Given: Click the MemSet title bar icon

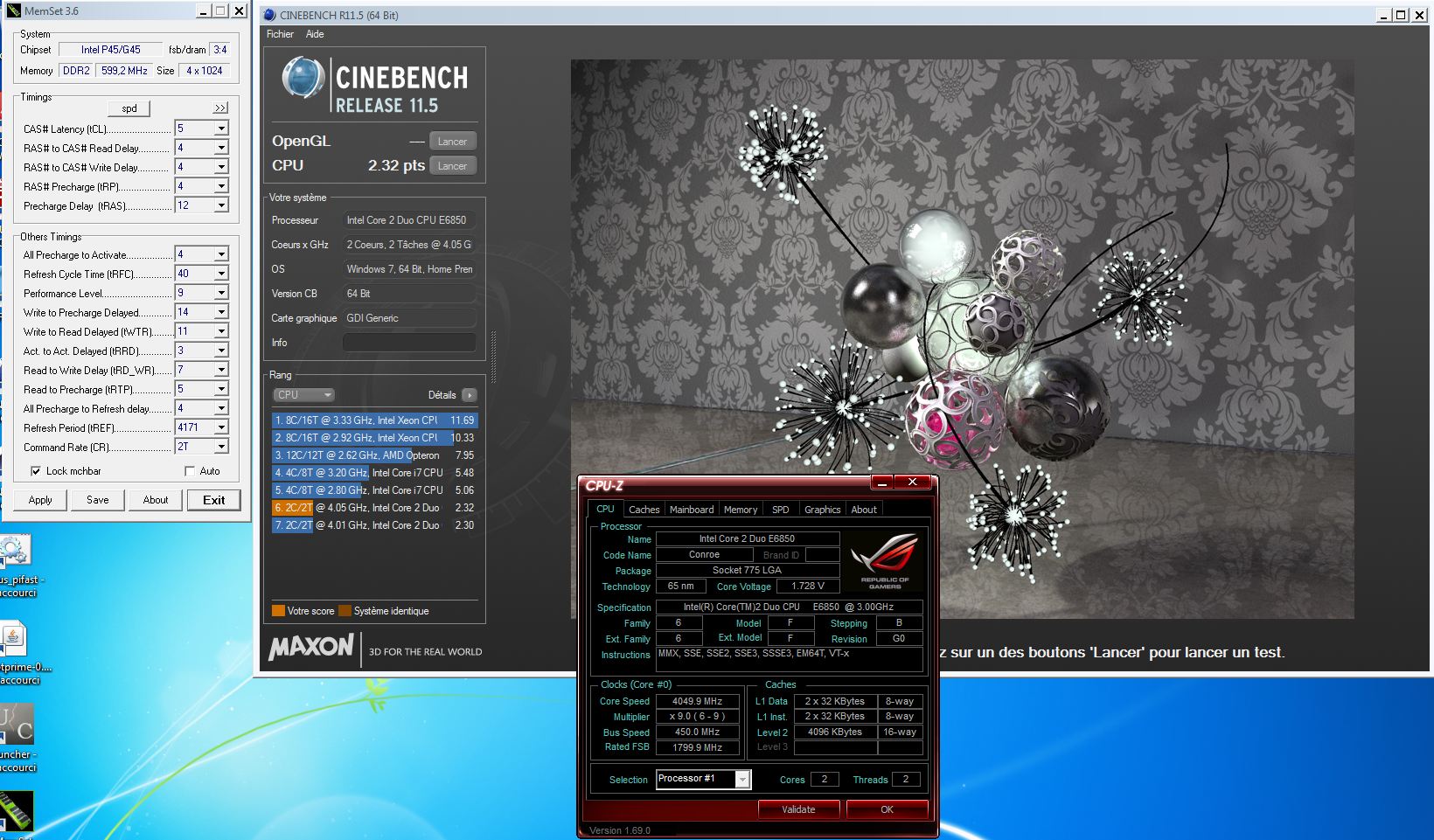Looking at the screenshot, I should click(14, 10).
